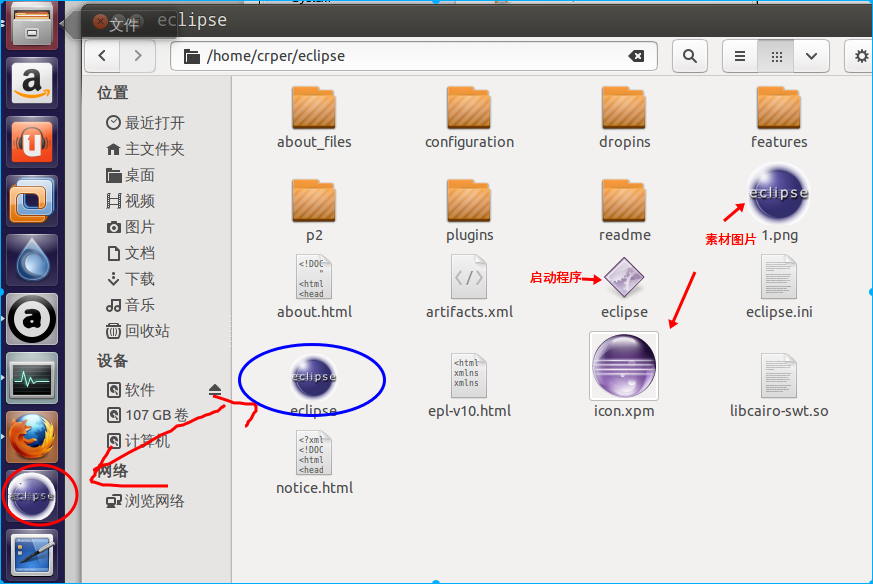Open the VirtualBox-style dock icon

(32, 201)
